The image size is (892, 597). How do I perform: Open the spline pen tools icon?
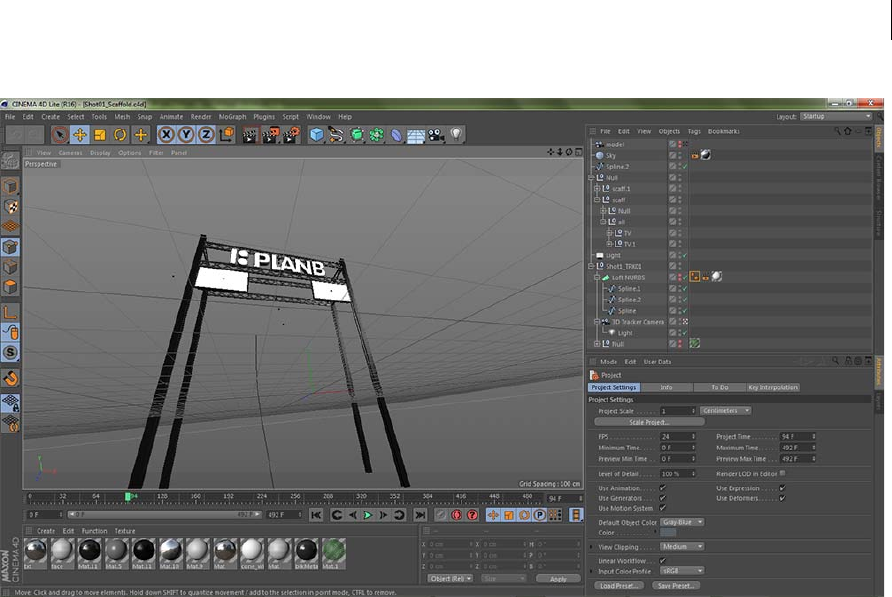pyautogui.click(x=336, y=135)
